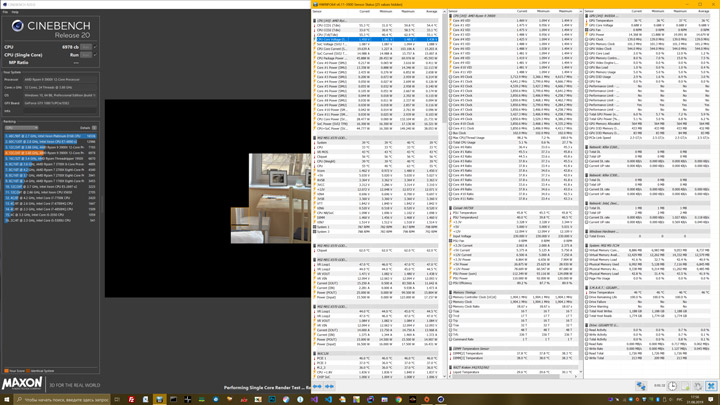Click HWiNFO expand-right double arrow button
The height and width of the screenshot is (405, 720).
tap(329, 386)
